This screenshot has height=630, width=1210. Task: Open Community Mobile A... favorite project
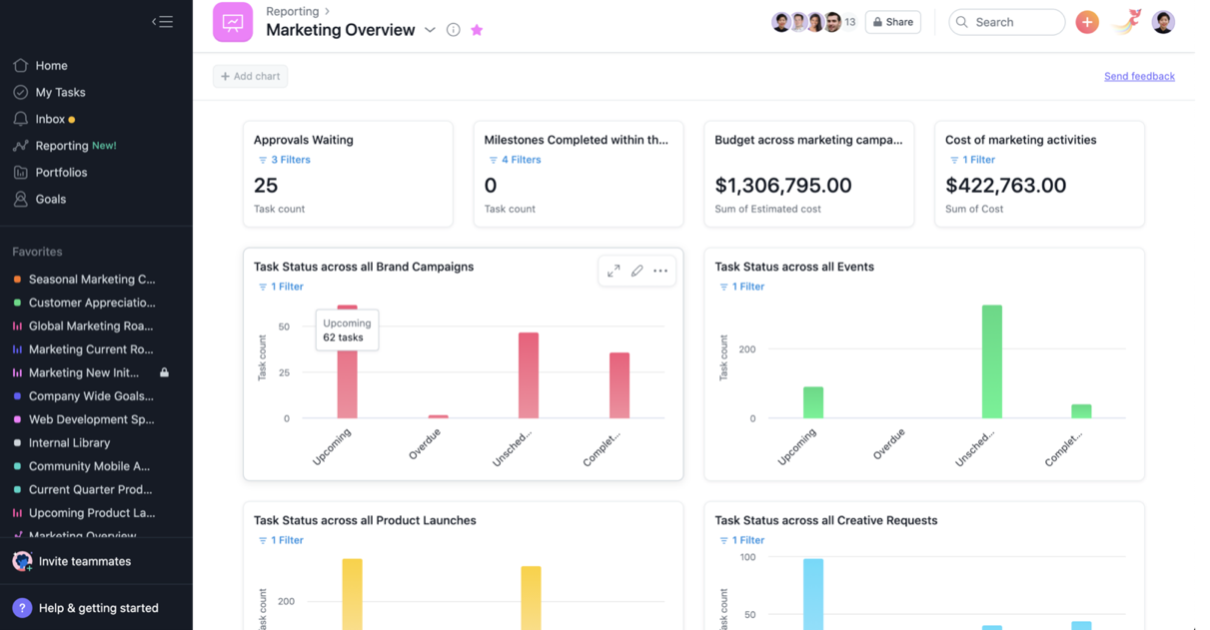tap(89, 466)
